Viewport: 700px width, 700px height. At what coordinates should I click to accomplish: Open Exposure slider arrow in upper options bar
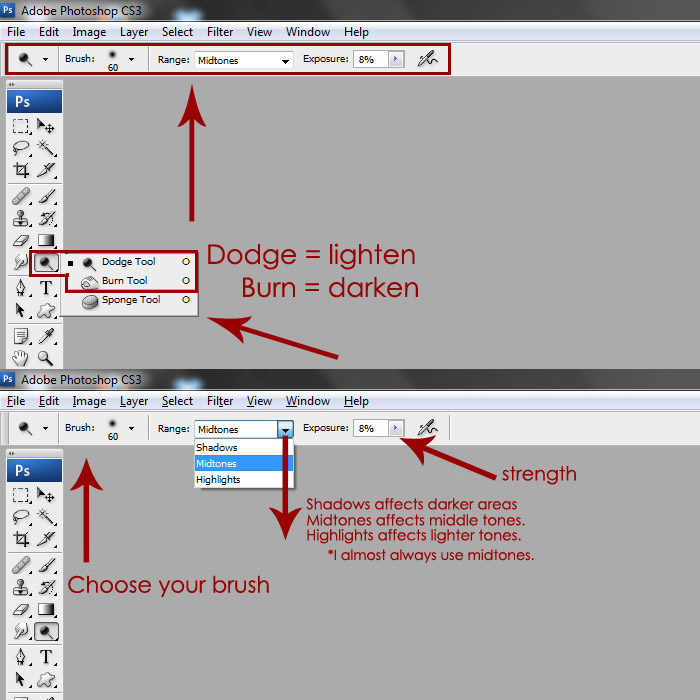coord(396,59)
